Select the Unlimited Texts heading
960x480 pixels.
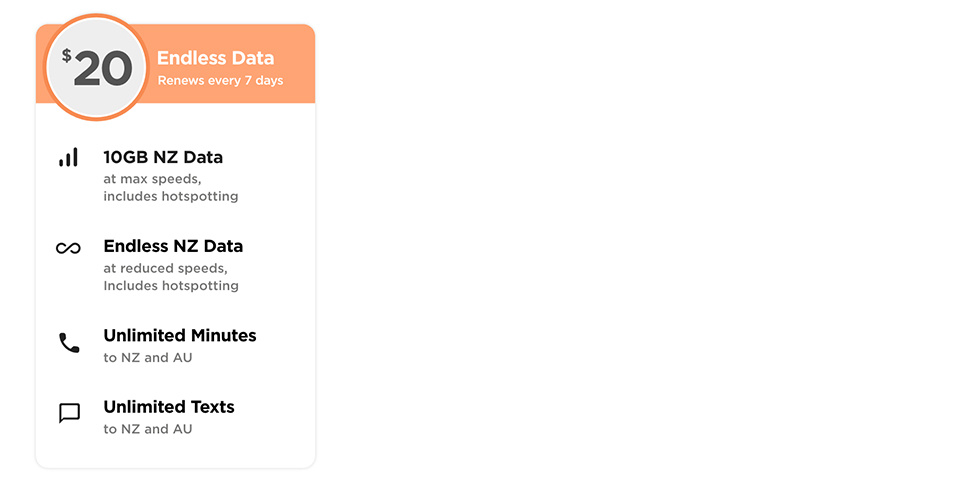tap(169, 407)
